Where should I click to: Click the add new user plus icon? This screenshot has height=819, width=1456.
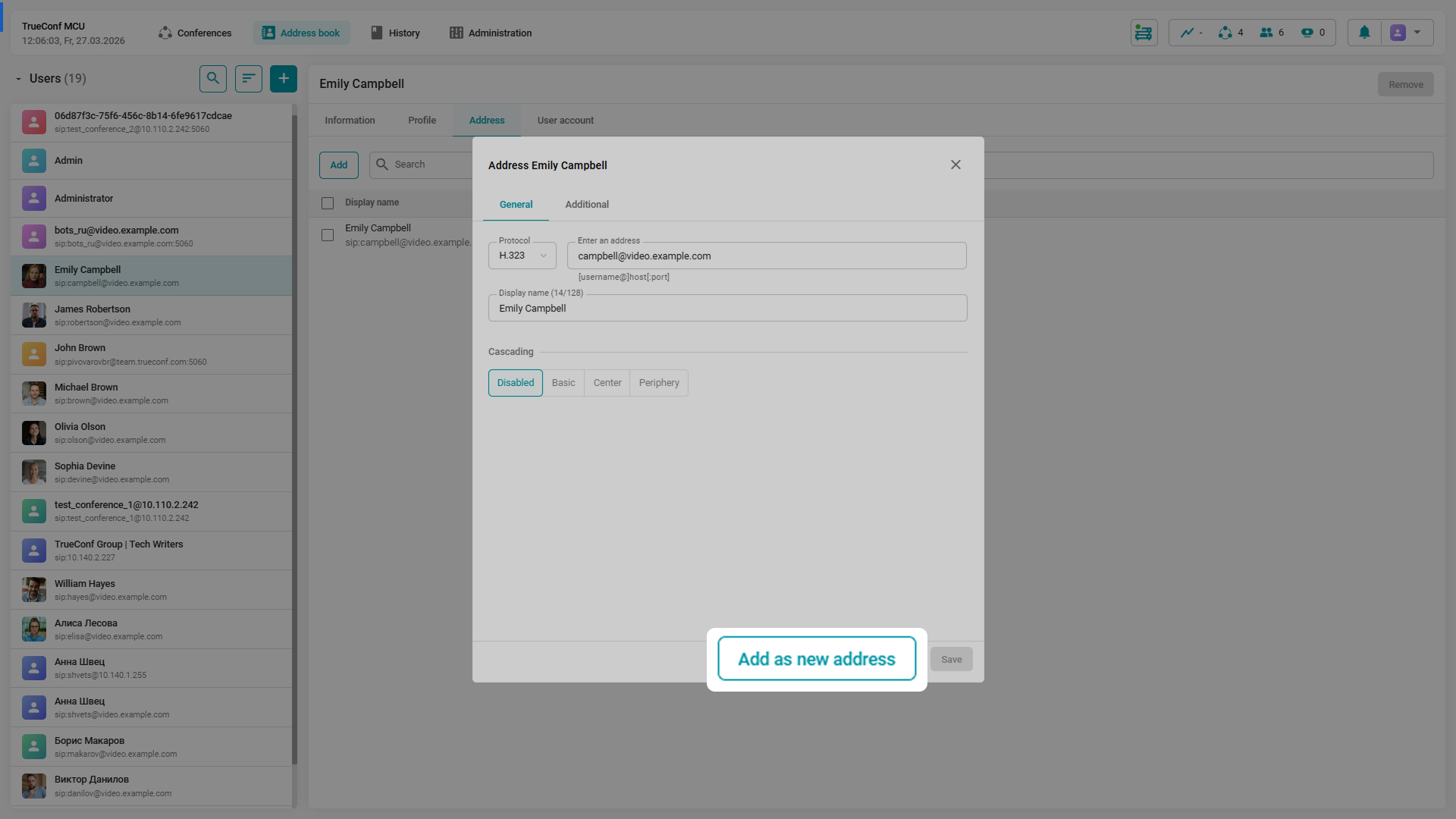point(284,78)
